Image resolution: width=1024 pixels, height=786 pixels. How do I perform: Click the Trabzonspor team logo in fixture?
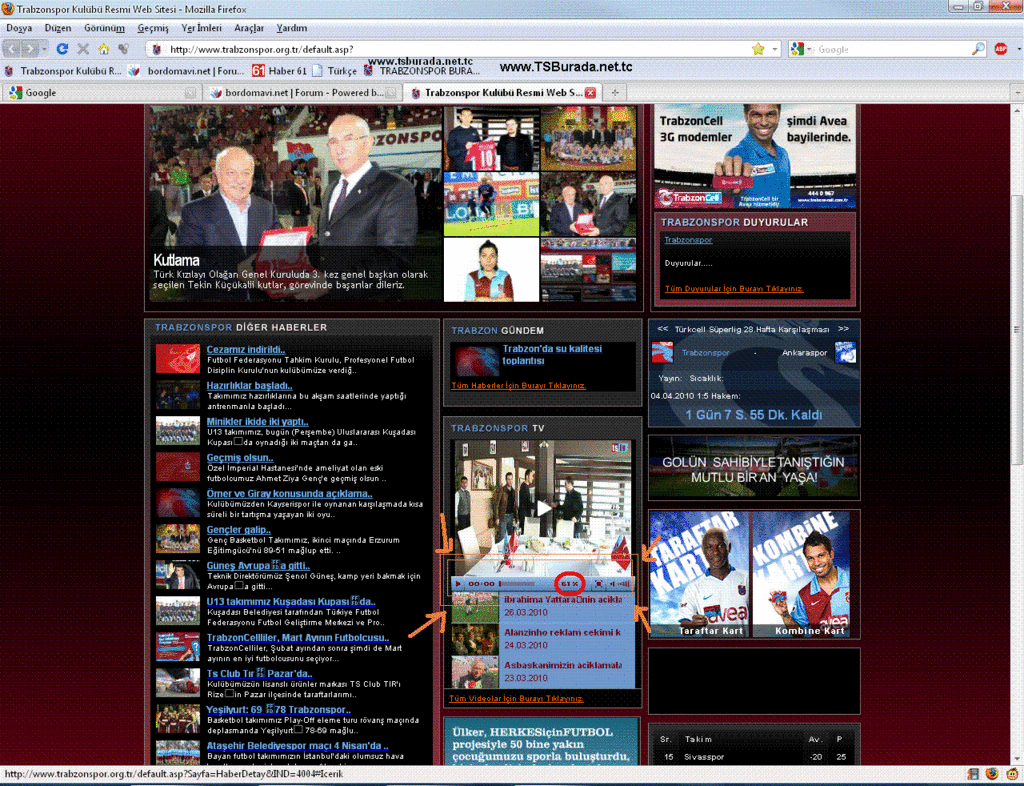[662, 353]
